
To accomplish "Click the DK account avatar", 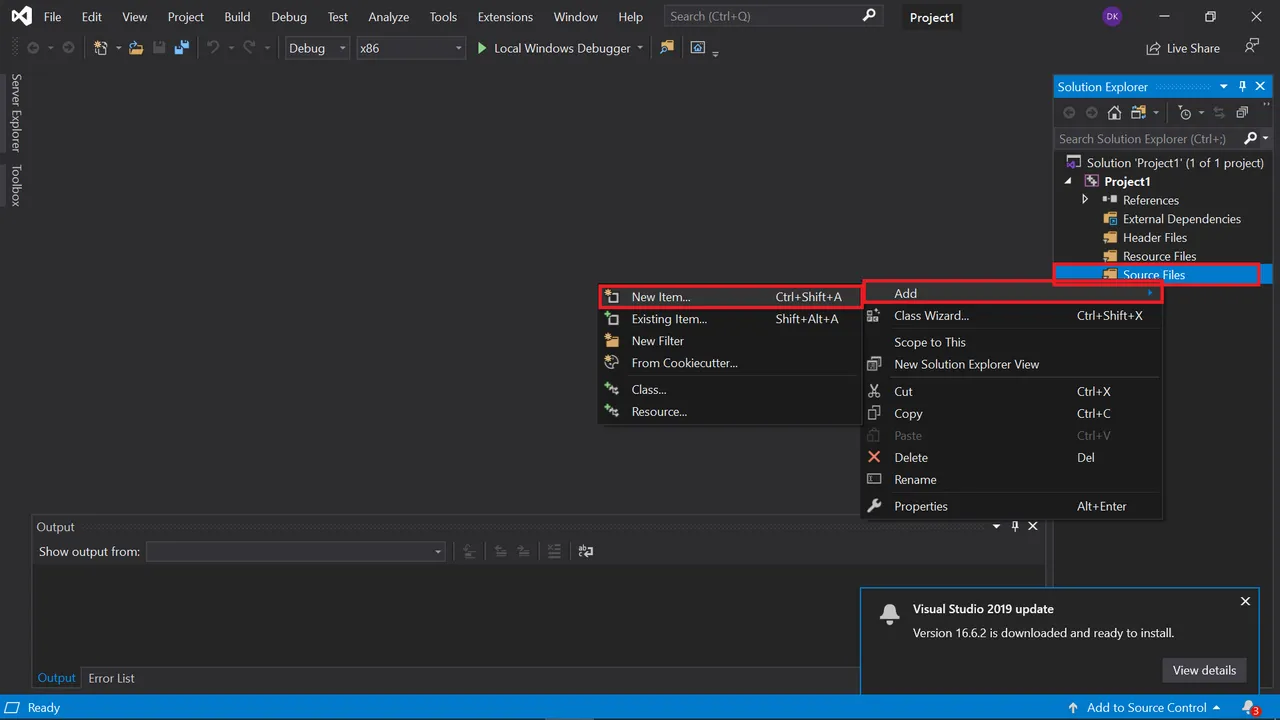I will point(1112,17).
